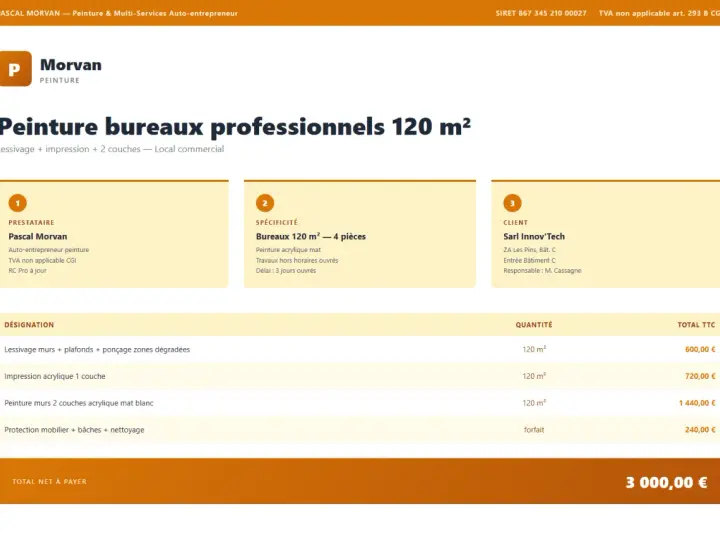Click the 'Peinture & Multi-Services Auto-entrepreneur' header text
Image resolution: width=720 pixels, height=540 pixels.
155,13
